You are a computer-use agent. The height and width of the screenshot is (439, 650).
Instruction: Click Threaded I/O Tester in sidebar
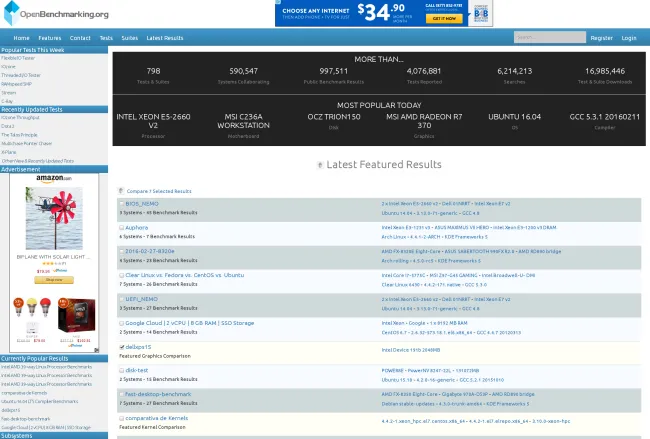21,75
